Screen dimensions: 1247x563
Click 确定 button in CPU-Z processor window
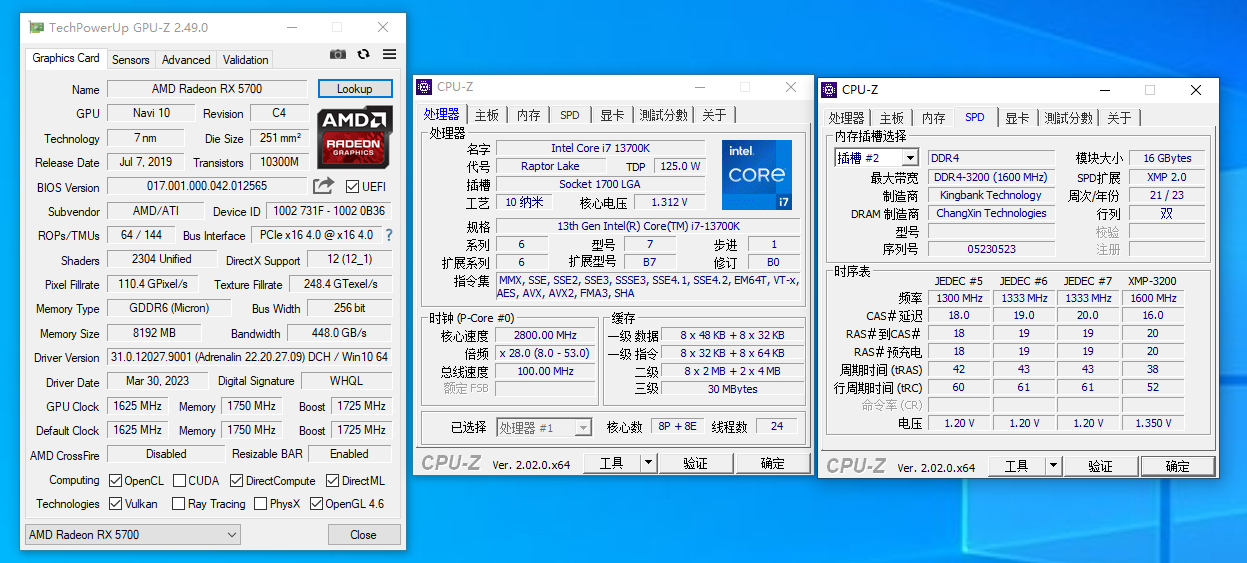pyautogui.click(x=773, y=463)
